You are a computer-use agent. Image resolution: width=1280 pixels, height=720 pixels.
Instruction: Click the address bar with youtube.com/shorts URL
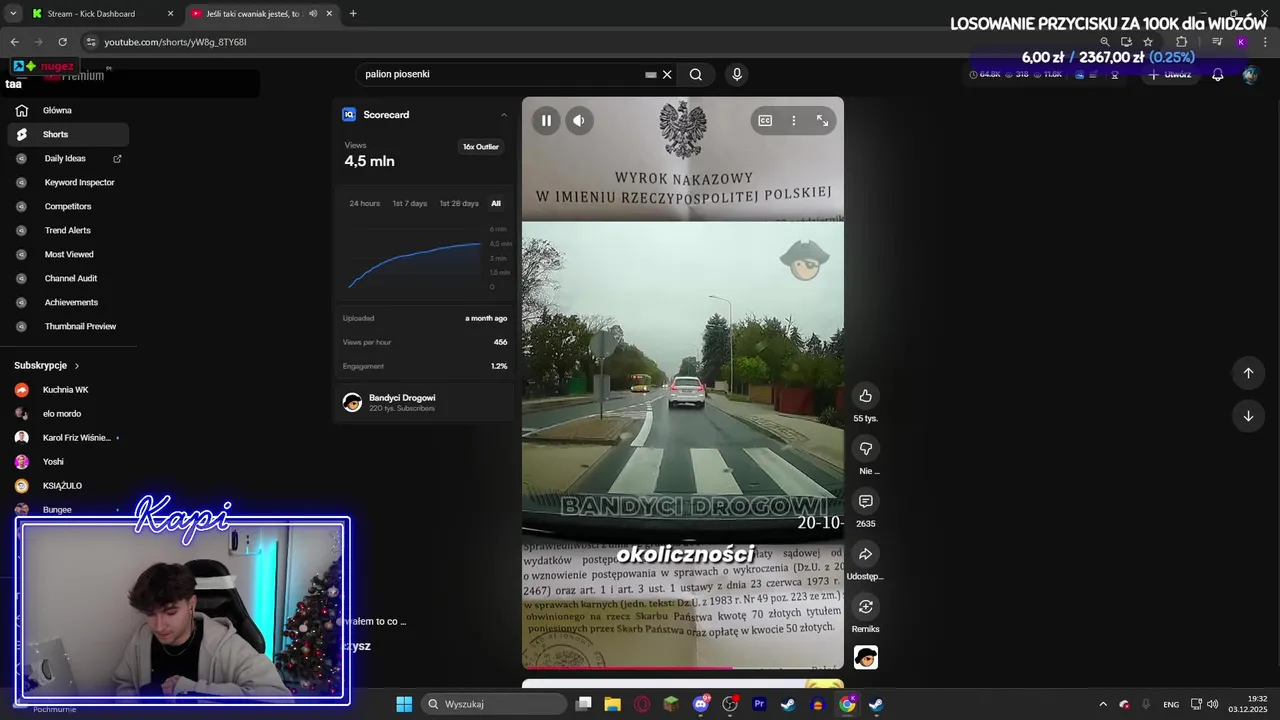pos(590,42)
